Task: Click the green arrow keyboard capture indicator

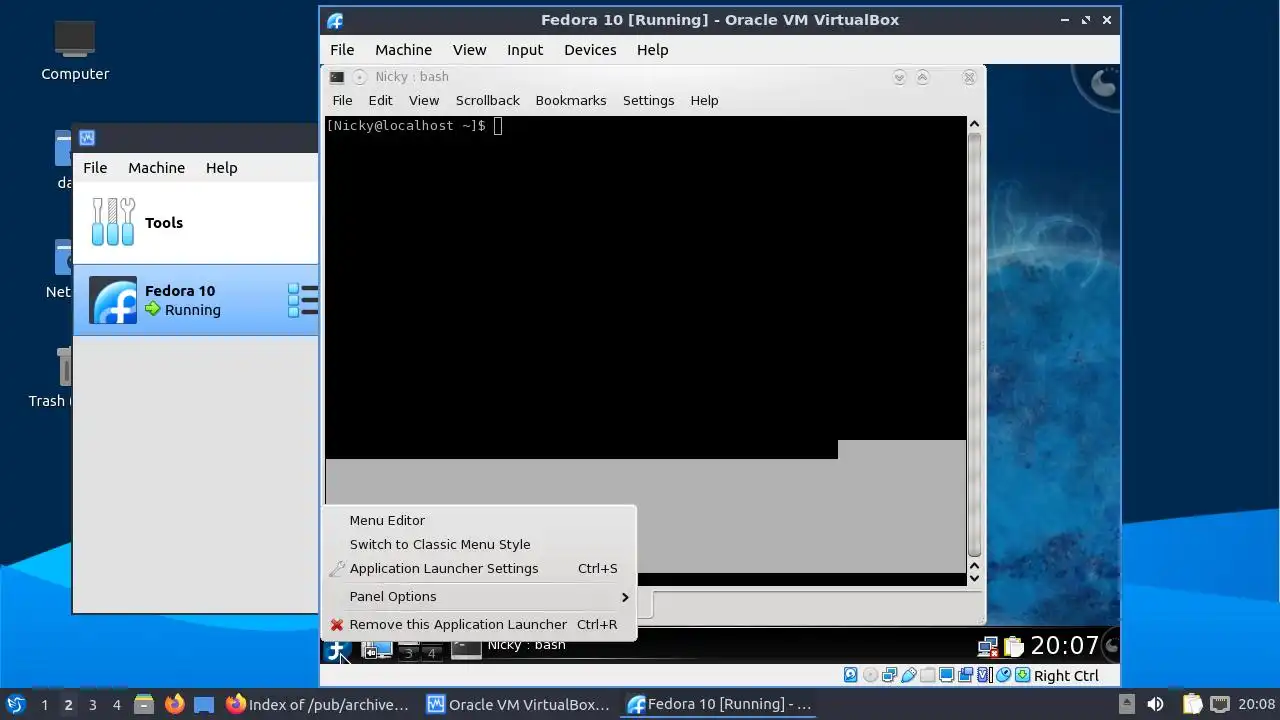Action: point(1022,675)
